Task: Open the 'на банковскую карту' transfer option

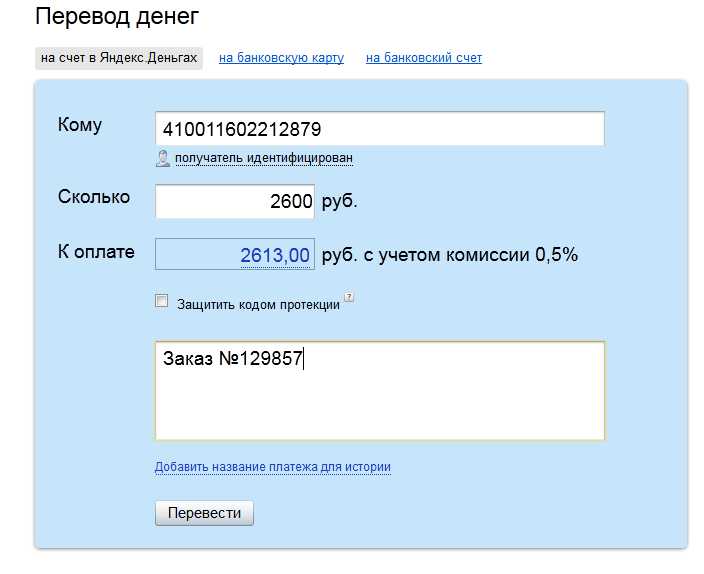Action: (x=282, y=58)
